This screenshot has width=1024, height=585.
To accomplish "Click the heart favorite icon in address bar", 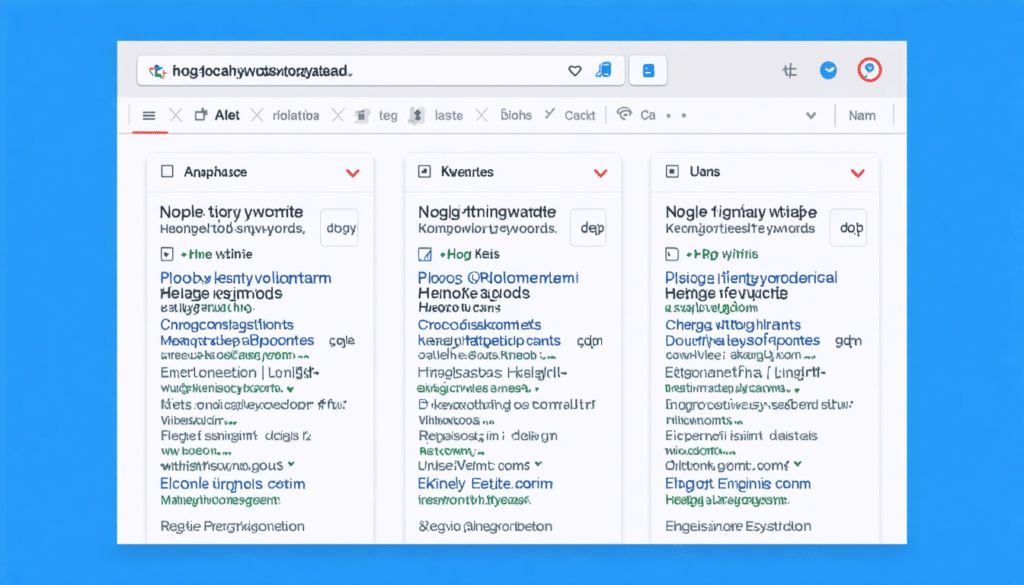I will (575, 71).
